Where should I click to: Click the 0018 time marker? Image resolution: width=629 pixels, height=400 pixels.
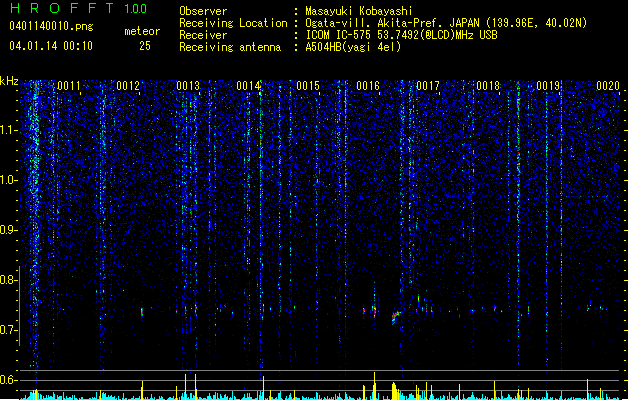[488, 86]
